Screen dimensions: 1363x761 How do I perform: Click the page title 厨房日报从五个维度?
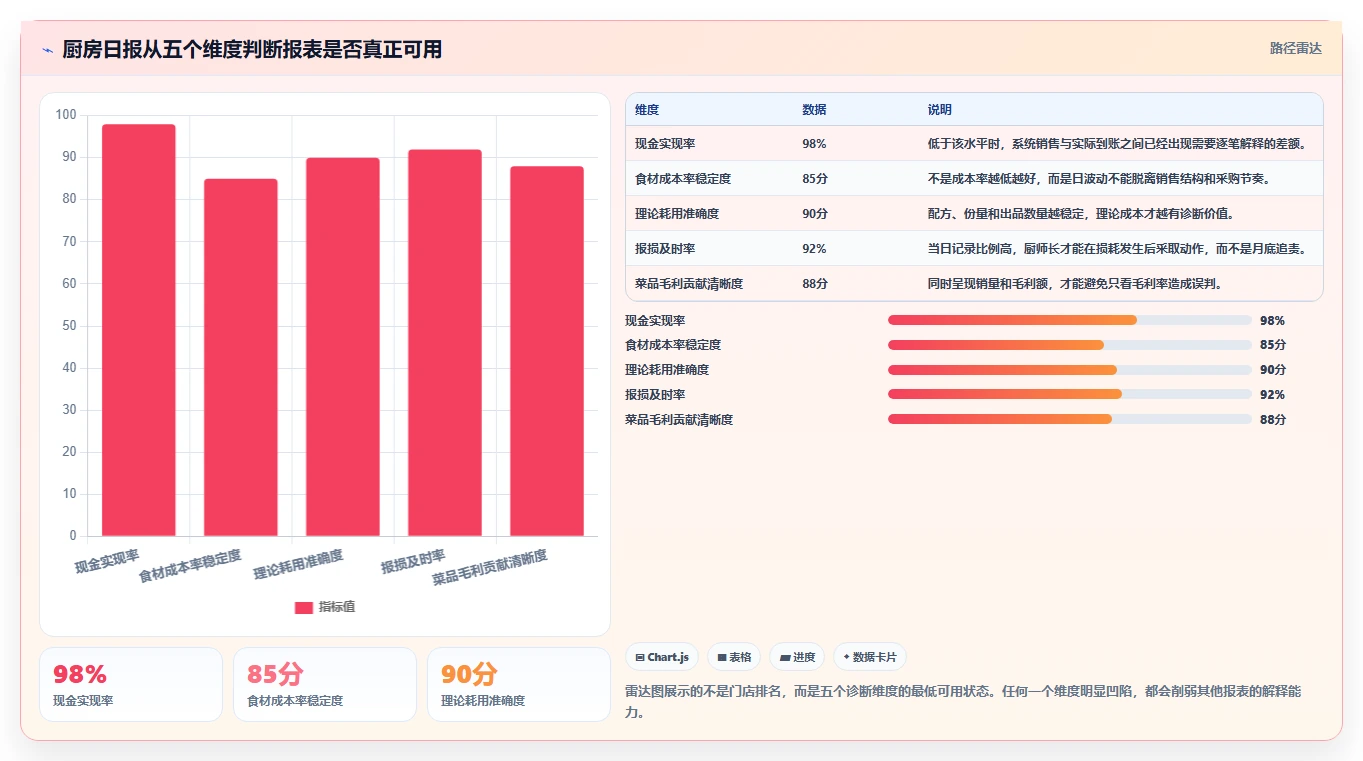tap(252, 50)
